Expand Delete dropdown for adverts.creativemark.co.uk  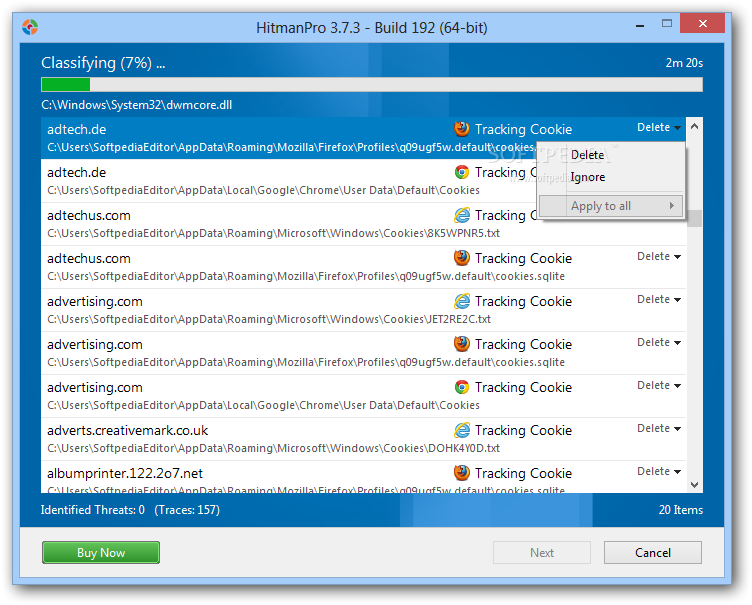point(658,428)
